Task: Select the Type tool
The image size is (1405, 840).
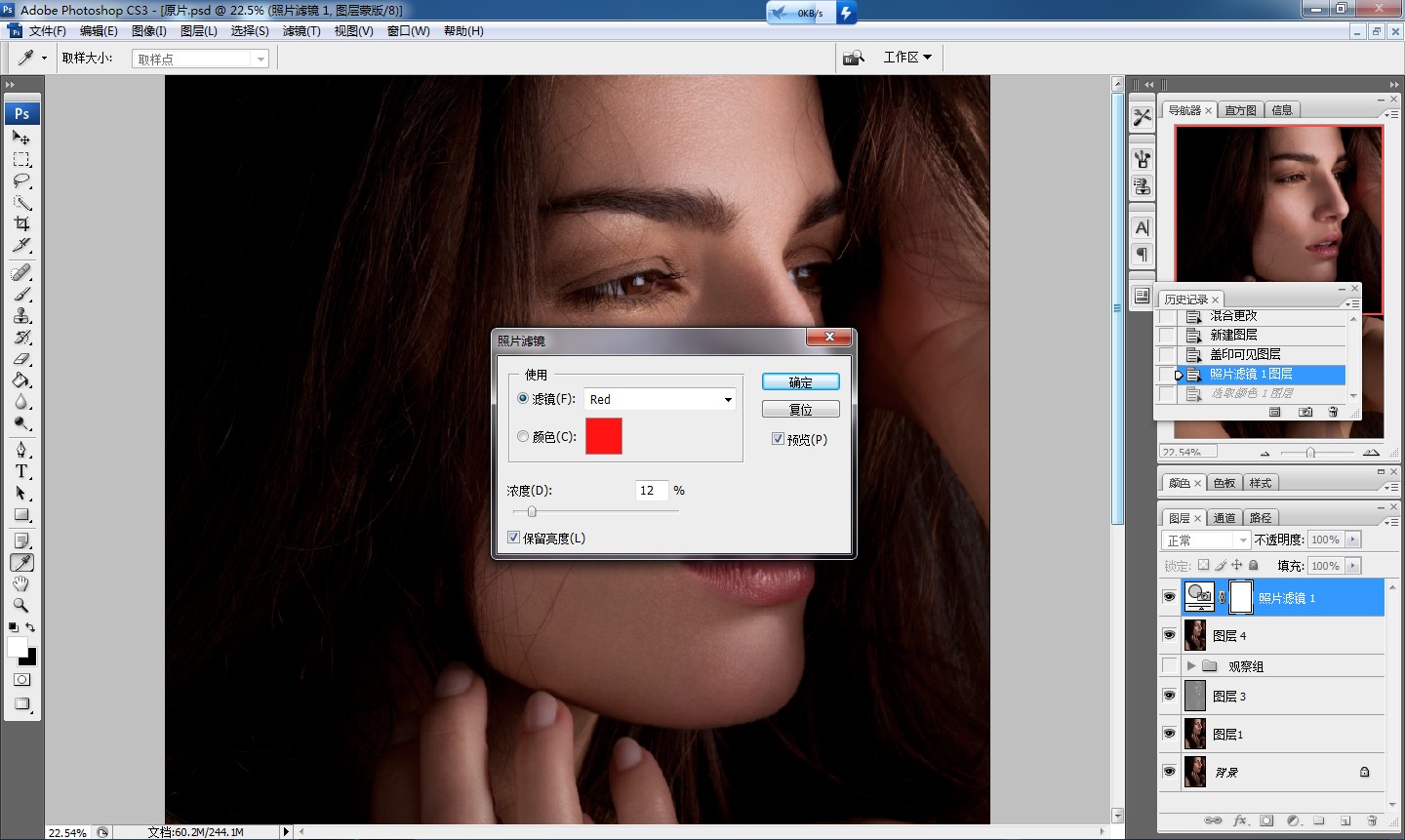Action: pos(21,471)
